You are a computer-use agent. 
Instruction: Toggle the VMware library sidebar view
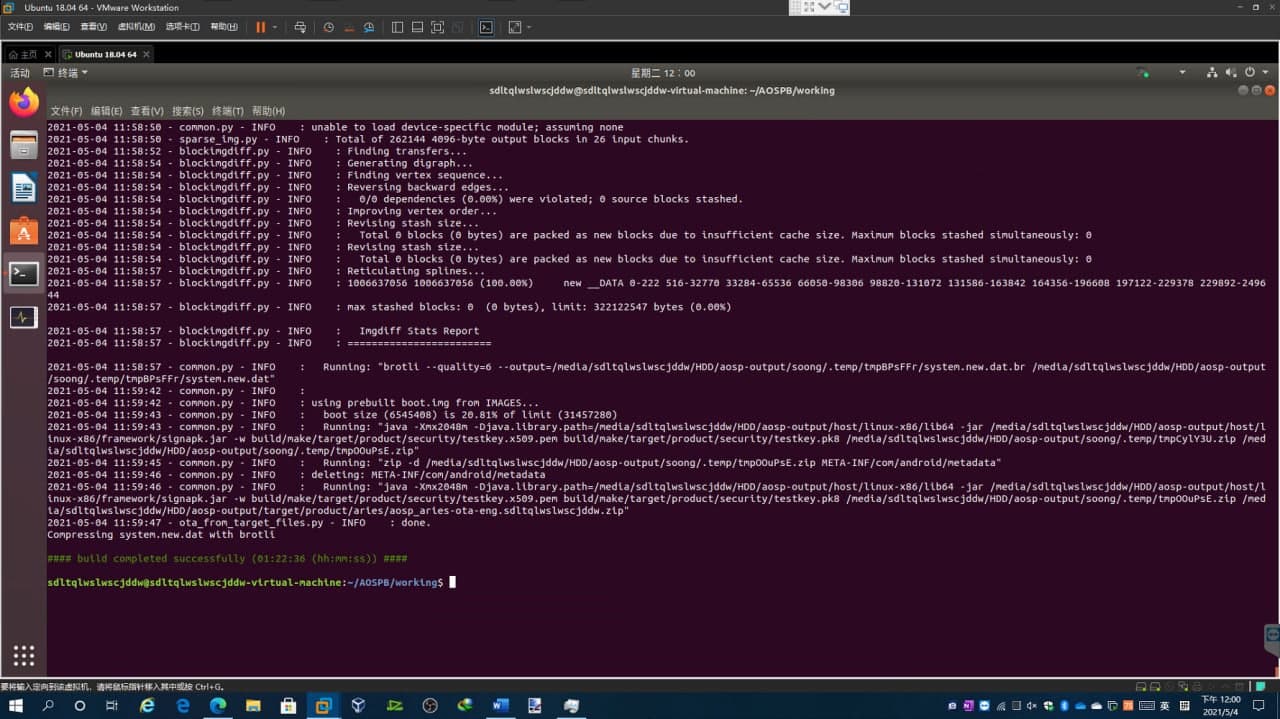tap(397, 27)
